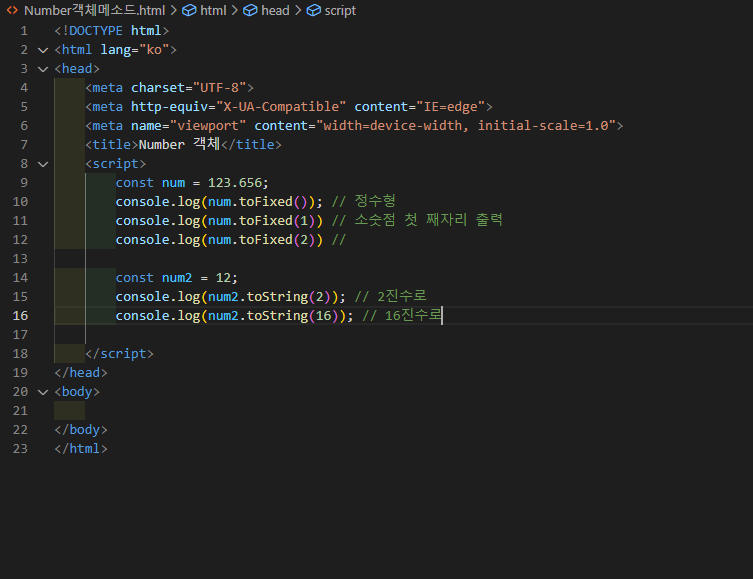Click toString(16) call on line 16

click(x=292, y=315)
